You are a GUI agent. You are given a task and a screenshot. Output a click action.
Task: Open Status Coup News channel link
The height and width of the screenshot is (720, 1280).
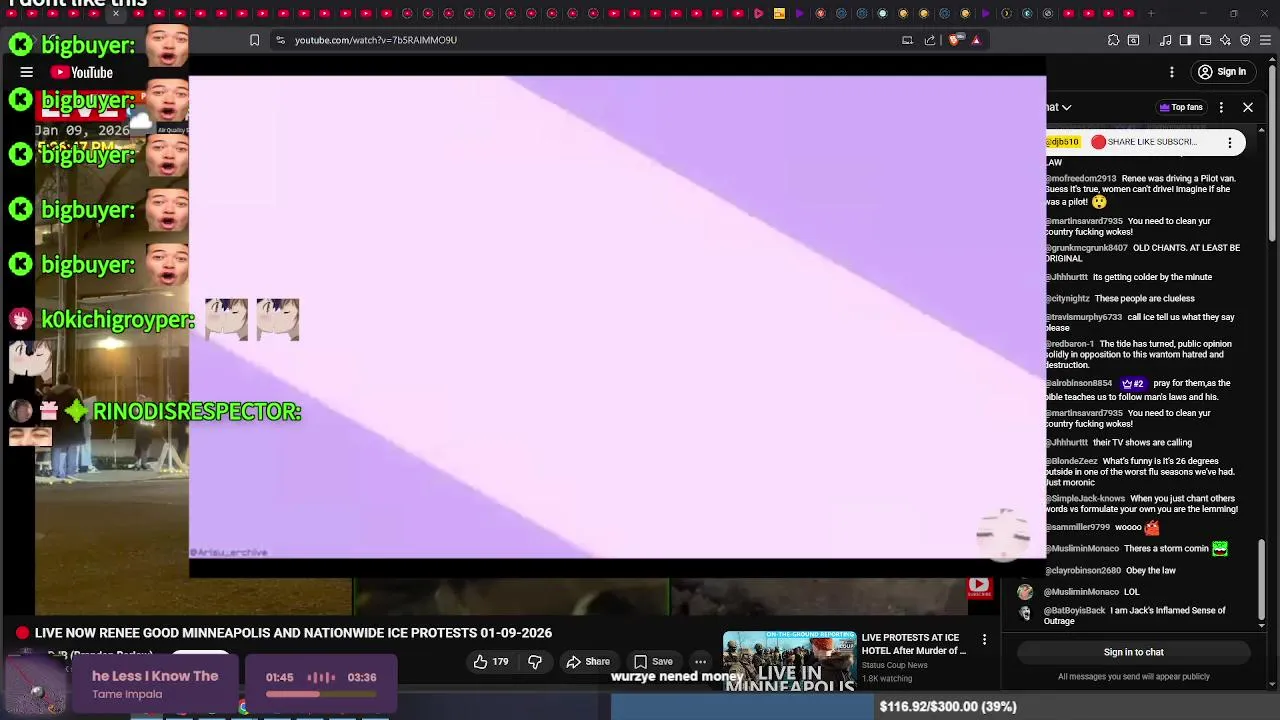895,665
